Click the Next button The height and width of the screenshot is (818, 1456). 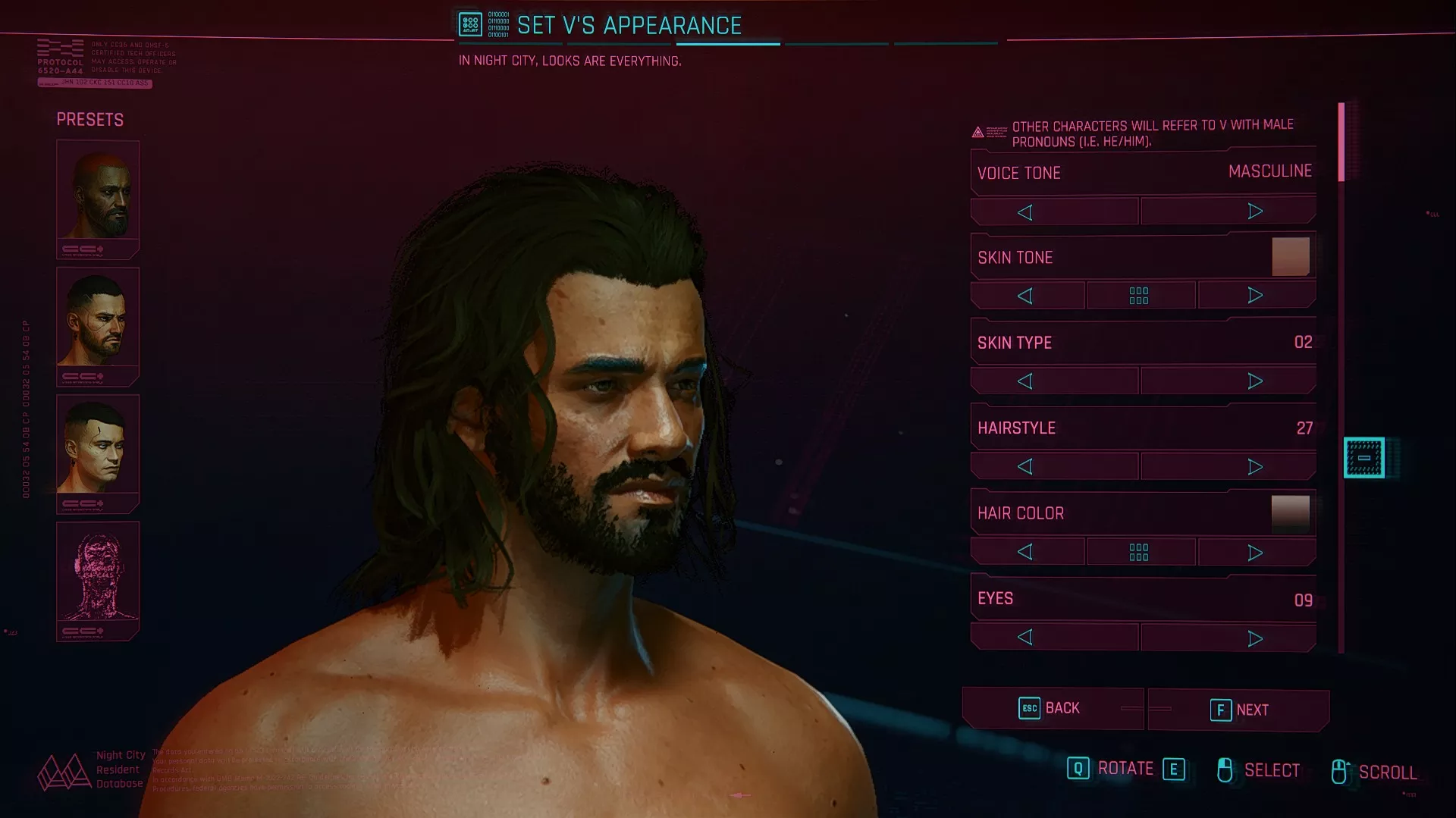(1238, 710)
